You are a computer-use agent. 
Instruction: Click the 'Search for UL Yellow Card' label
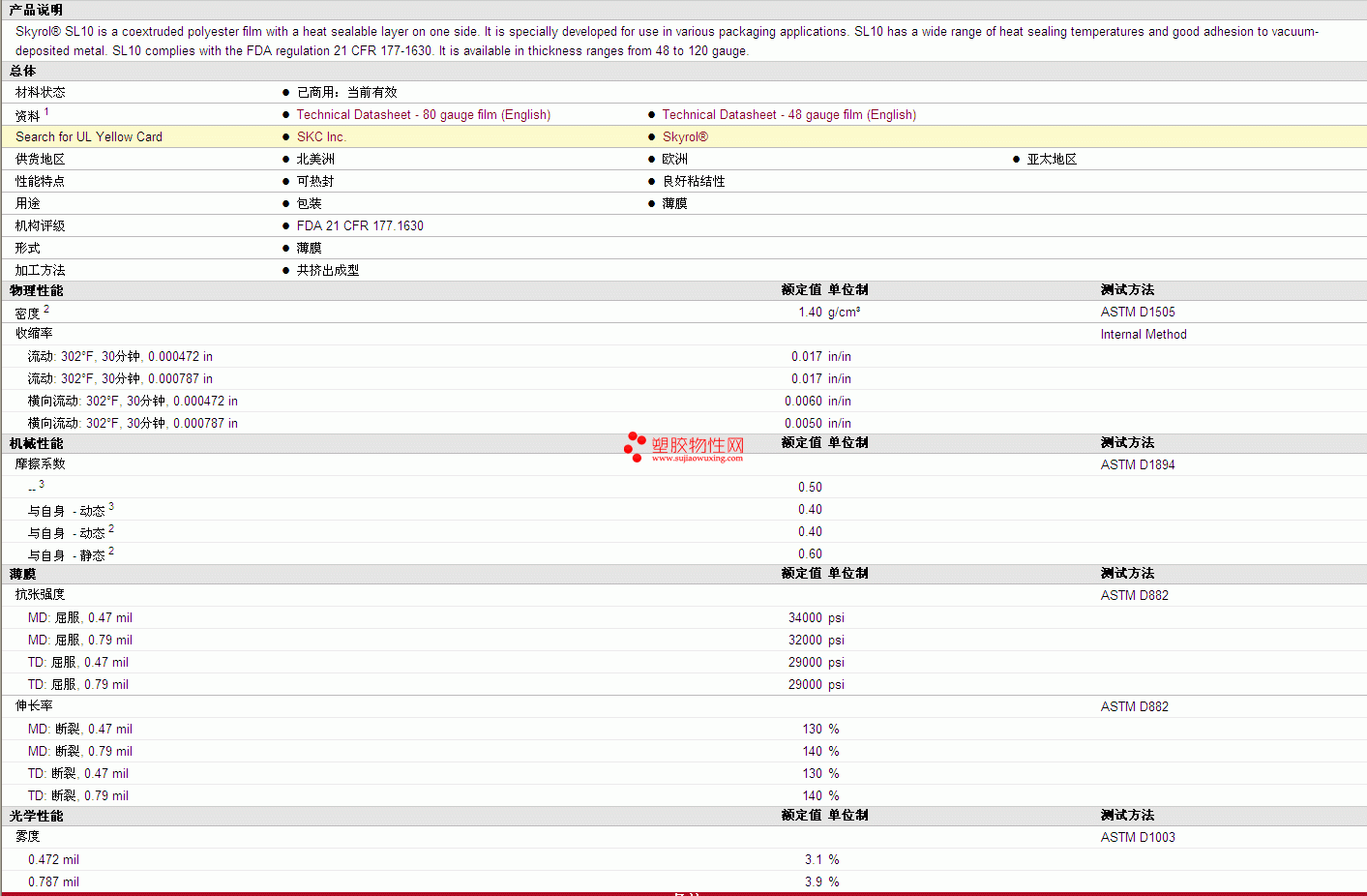[89, 136]
